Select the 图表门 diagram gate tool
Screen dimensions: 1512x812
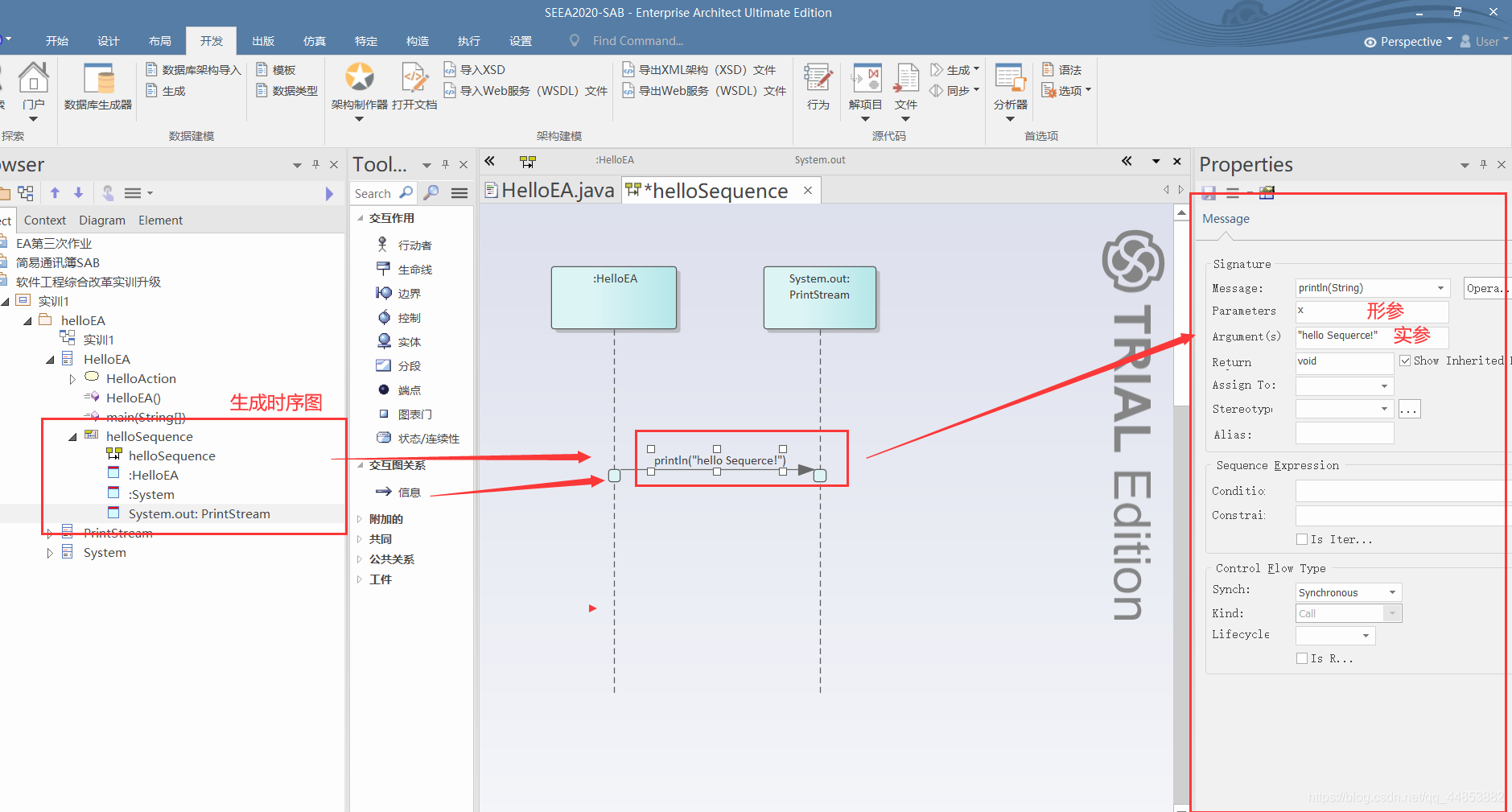point(405,414)
